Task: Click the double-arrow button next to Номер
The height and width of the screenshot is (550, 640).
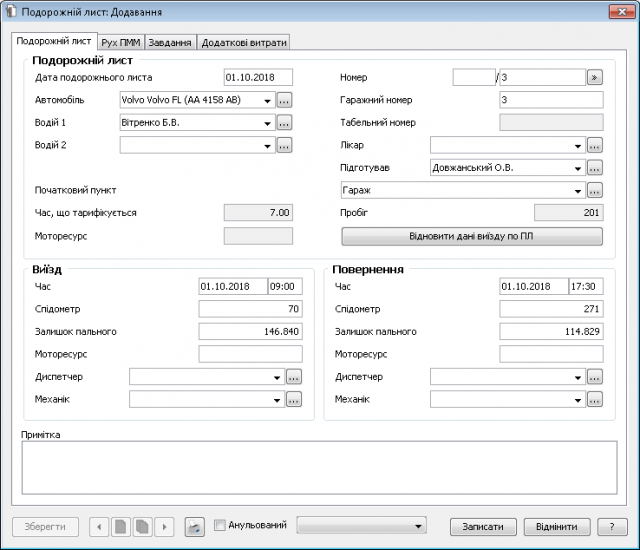Action: coord(594,77)
